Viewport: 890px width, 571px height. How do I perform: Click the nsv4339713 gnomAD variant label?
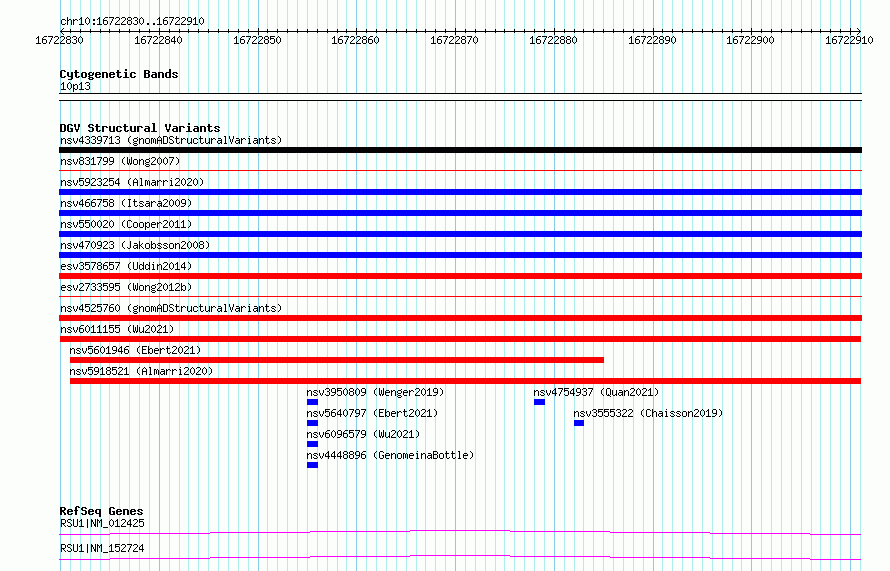[x=171, y=140]
